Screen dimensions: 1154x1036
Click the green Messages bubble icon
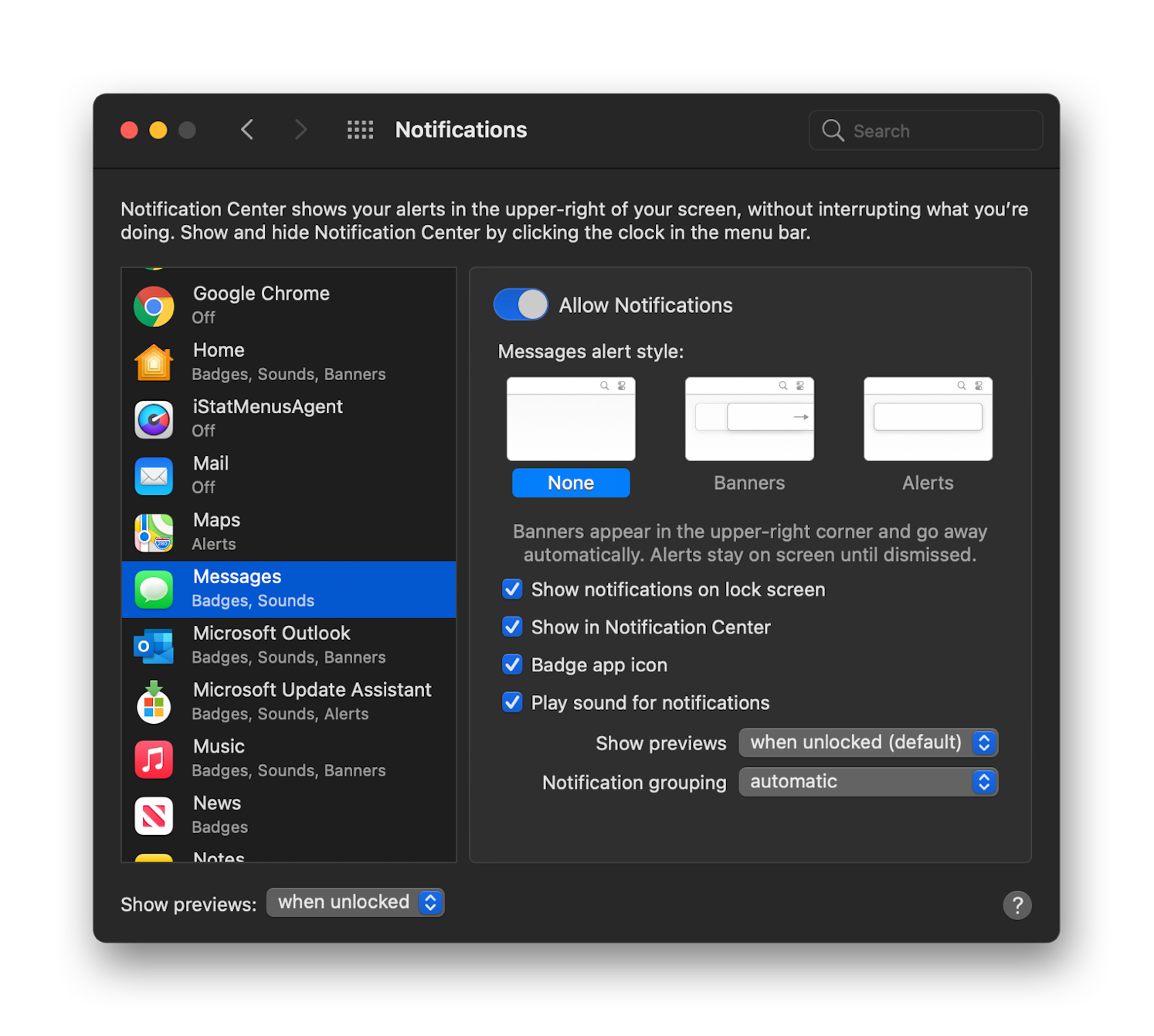154,589
